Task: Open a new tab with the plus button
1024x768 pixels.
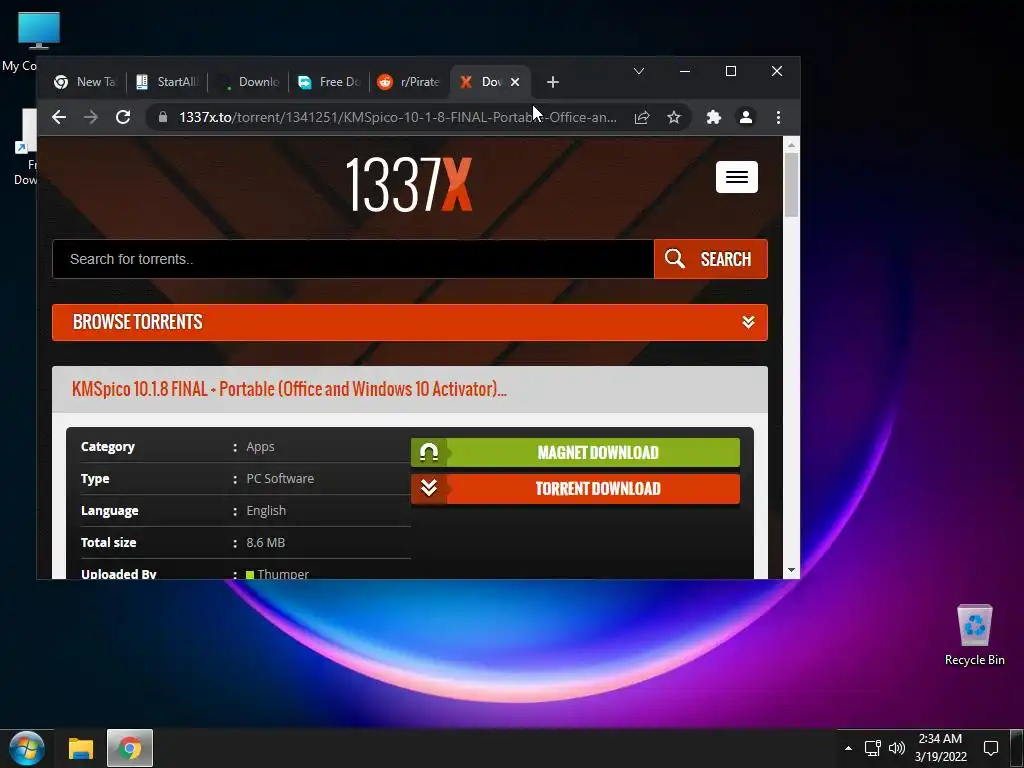Action: [x=552, y=82]
